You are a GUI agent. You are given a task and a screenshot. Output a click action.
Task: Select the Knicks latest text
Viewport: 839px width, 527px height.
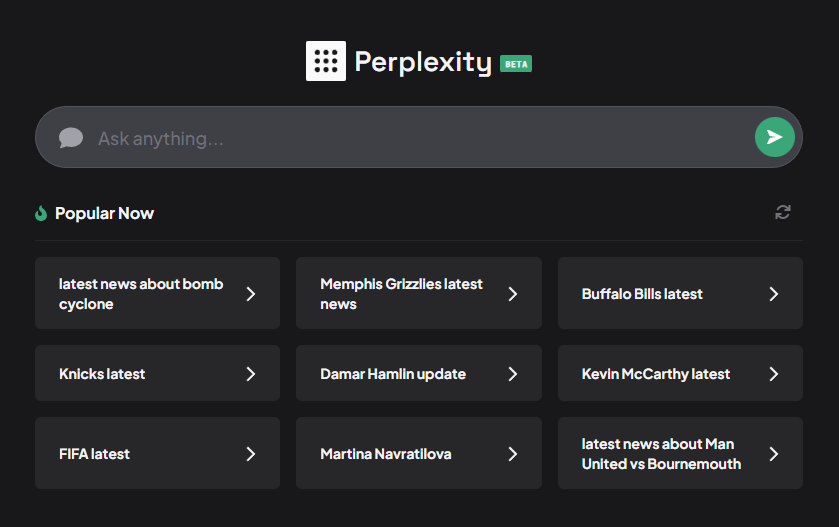[102, 374]
